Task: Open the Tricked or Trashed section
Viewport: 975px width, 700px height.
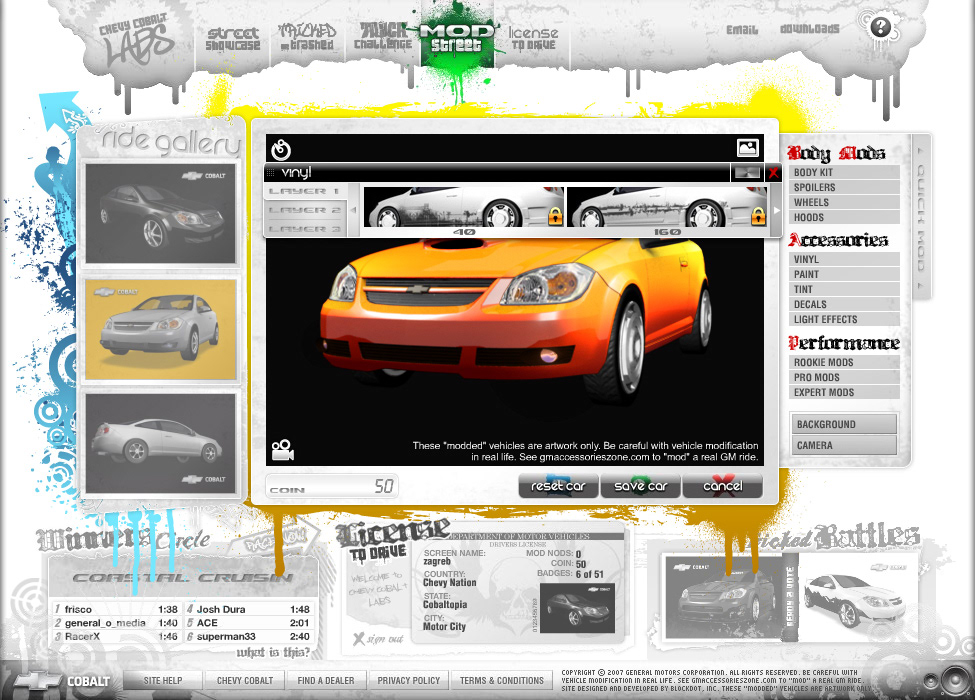Action: tap(307, 37)
